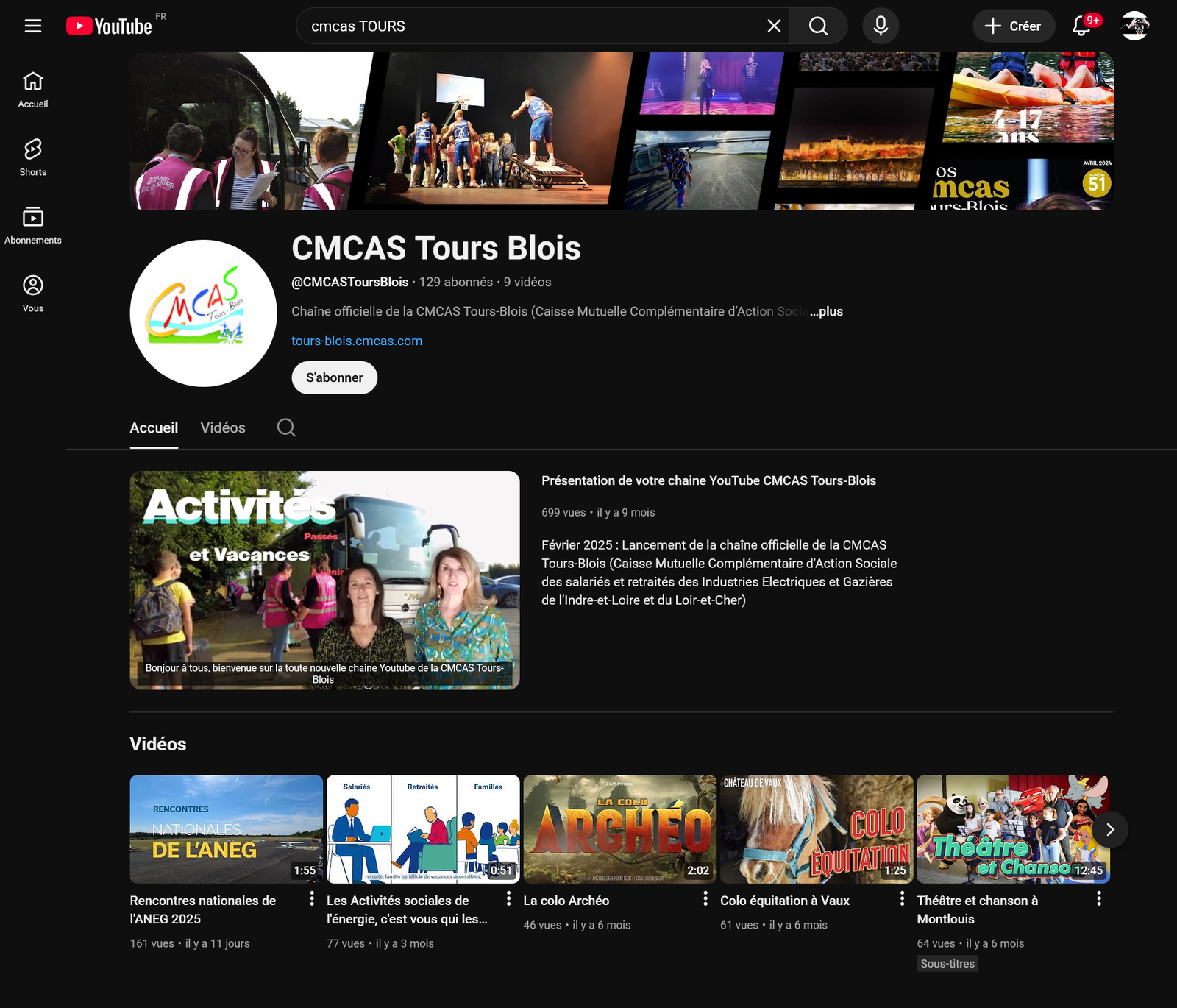Open La colo Archéo thumbnail

[x=620, y=829]
